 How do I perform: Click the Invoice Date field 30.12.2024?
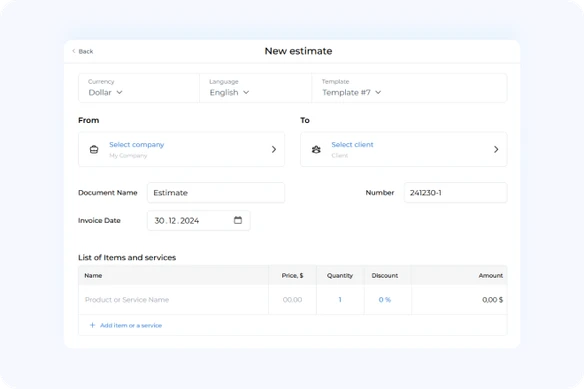[x=199, y=221]
